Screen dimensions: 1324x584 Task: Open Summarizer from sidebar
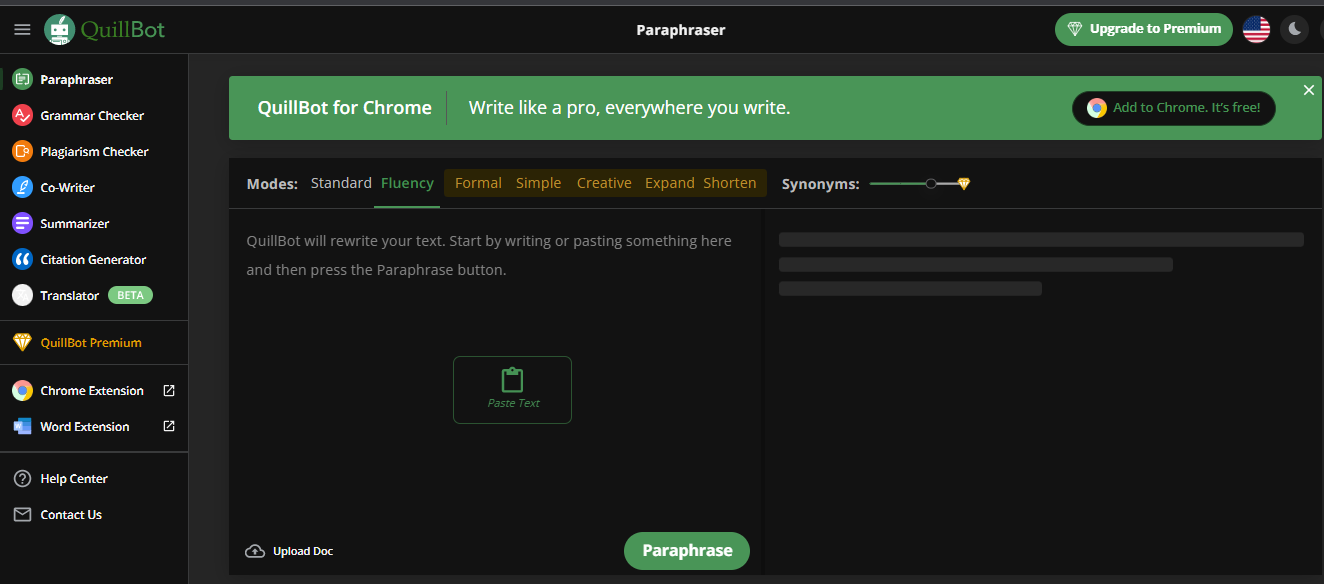75,223
